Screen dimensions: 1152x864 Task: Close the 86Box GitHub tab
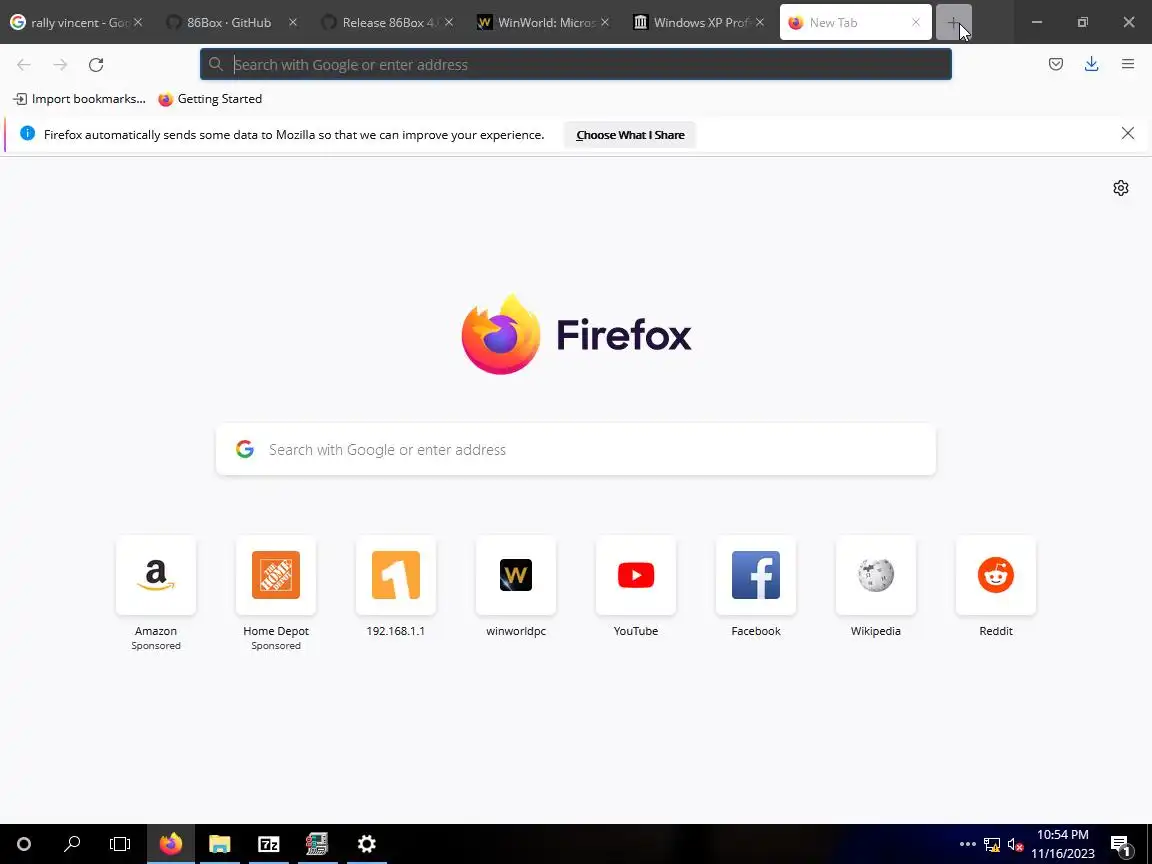pyautogui.click(x=293, y=23)
